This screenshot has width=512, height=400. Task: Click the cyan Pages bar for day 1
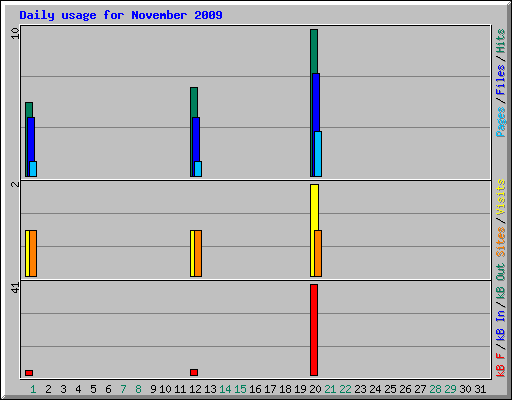[x=33, y=169]
